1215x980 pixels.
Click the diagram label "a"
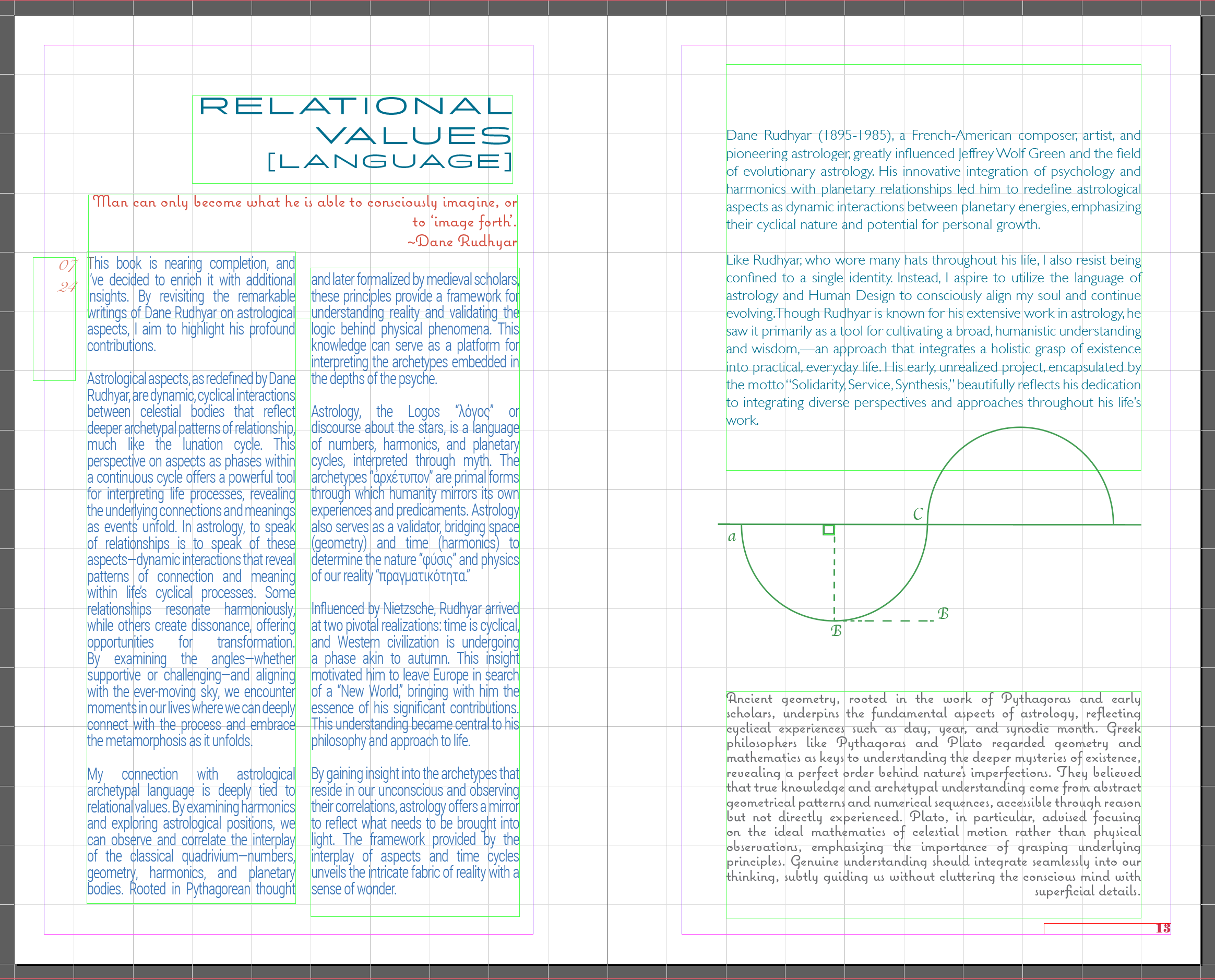click(732, 537)
